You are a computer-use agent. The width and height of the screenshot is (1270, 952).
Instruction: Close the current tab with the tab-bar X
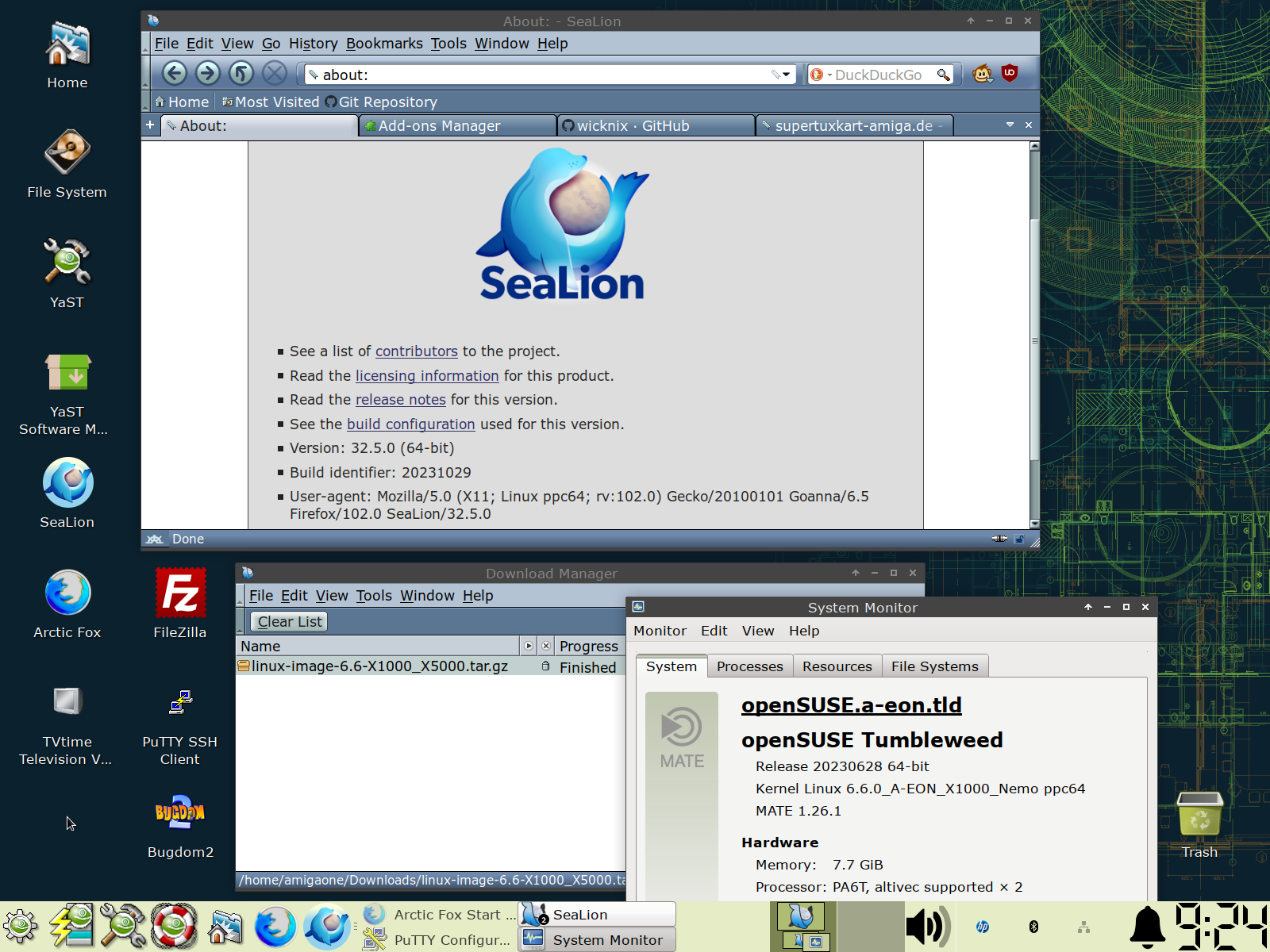(1029, 125)
